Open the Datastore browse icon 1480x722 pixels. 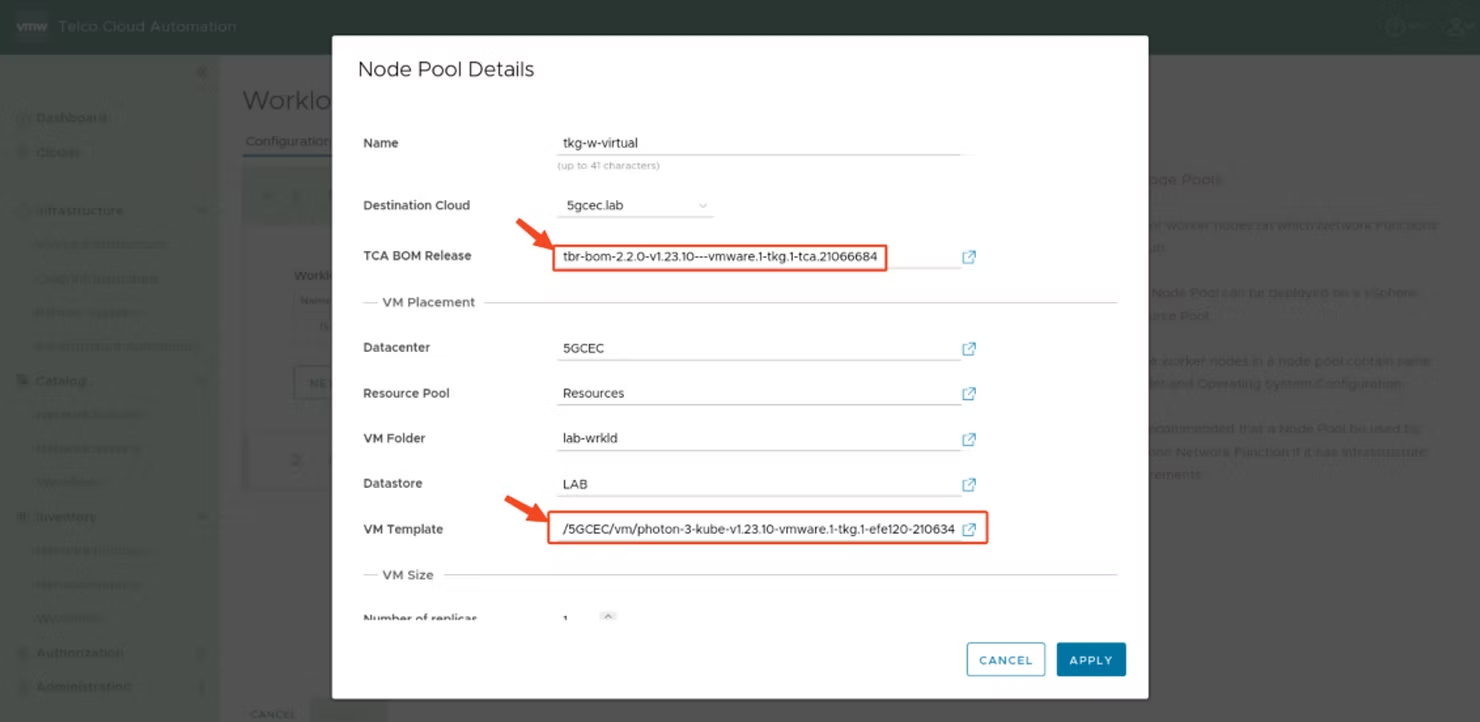tap(968, 484)
